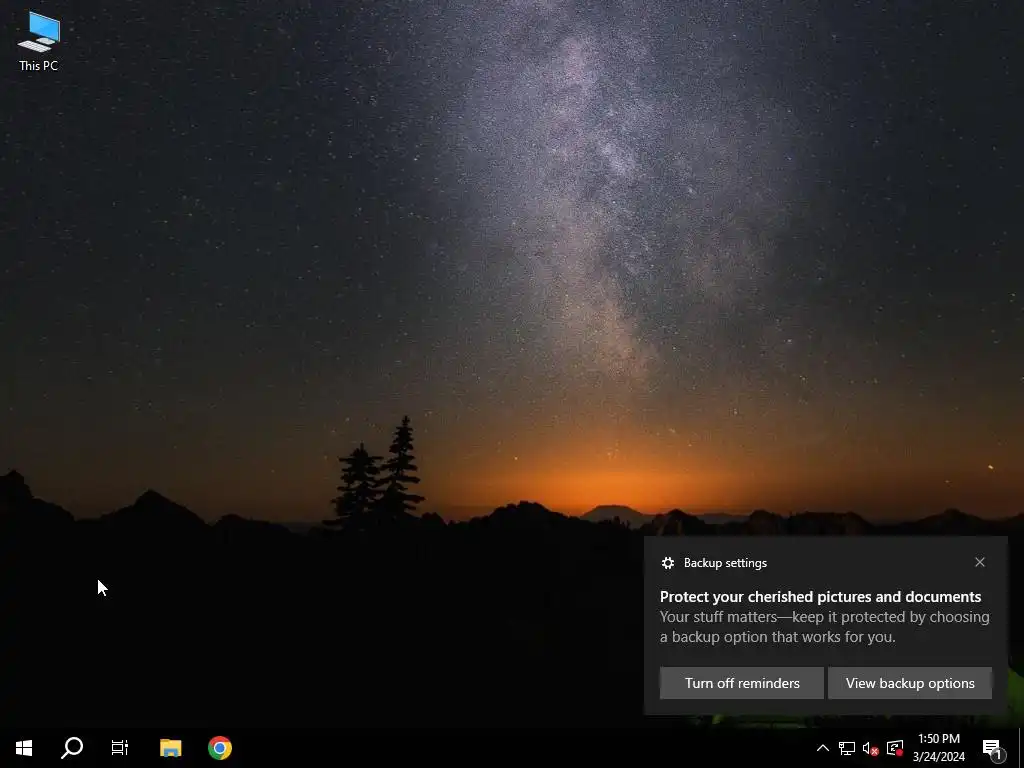1024x768 pixels.
Task: Click the Backup settings gear icon
Action: pyautogui.click(x=667, y=563)
